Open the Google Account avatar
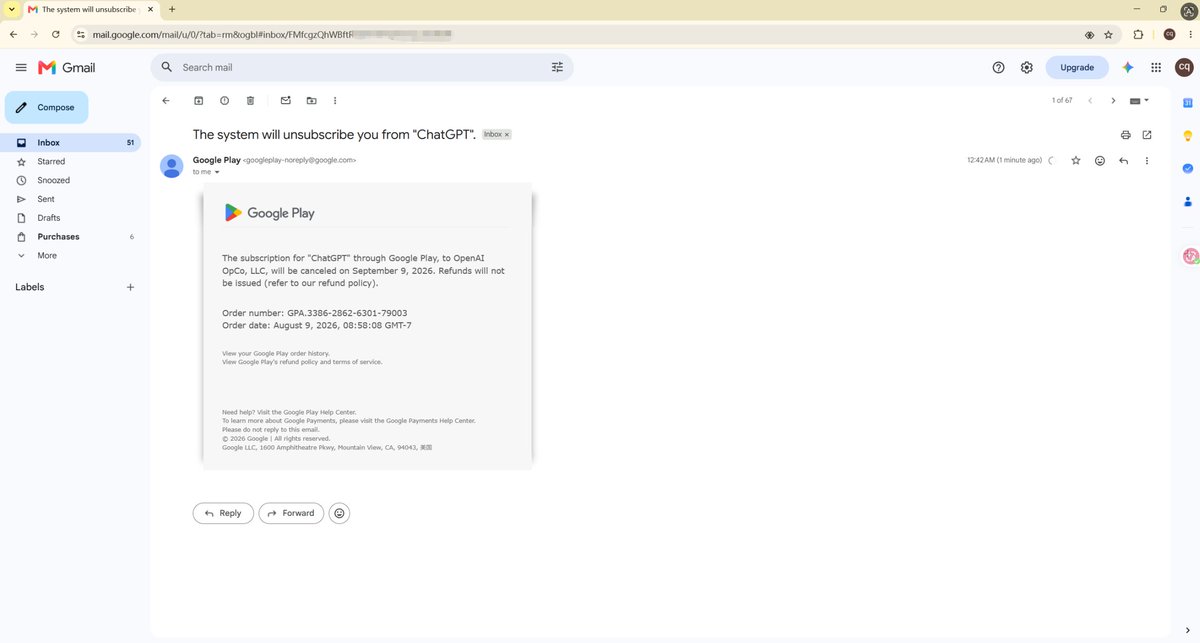Viewport: 1200px width, 643px height. pyautogui.click(x=1184, y=67)
